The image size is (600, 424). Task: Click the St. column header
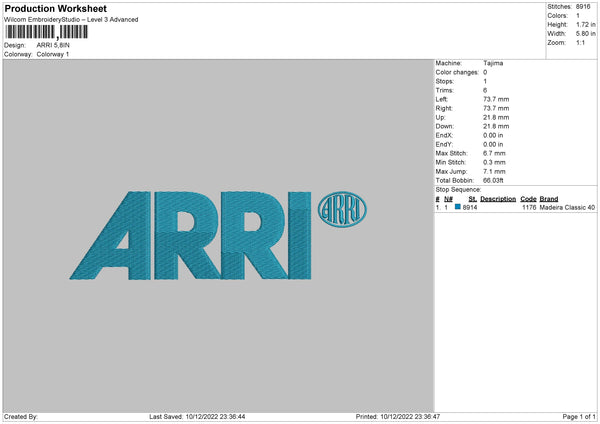pyautogui.click(x=472, y=199)
